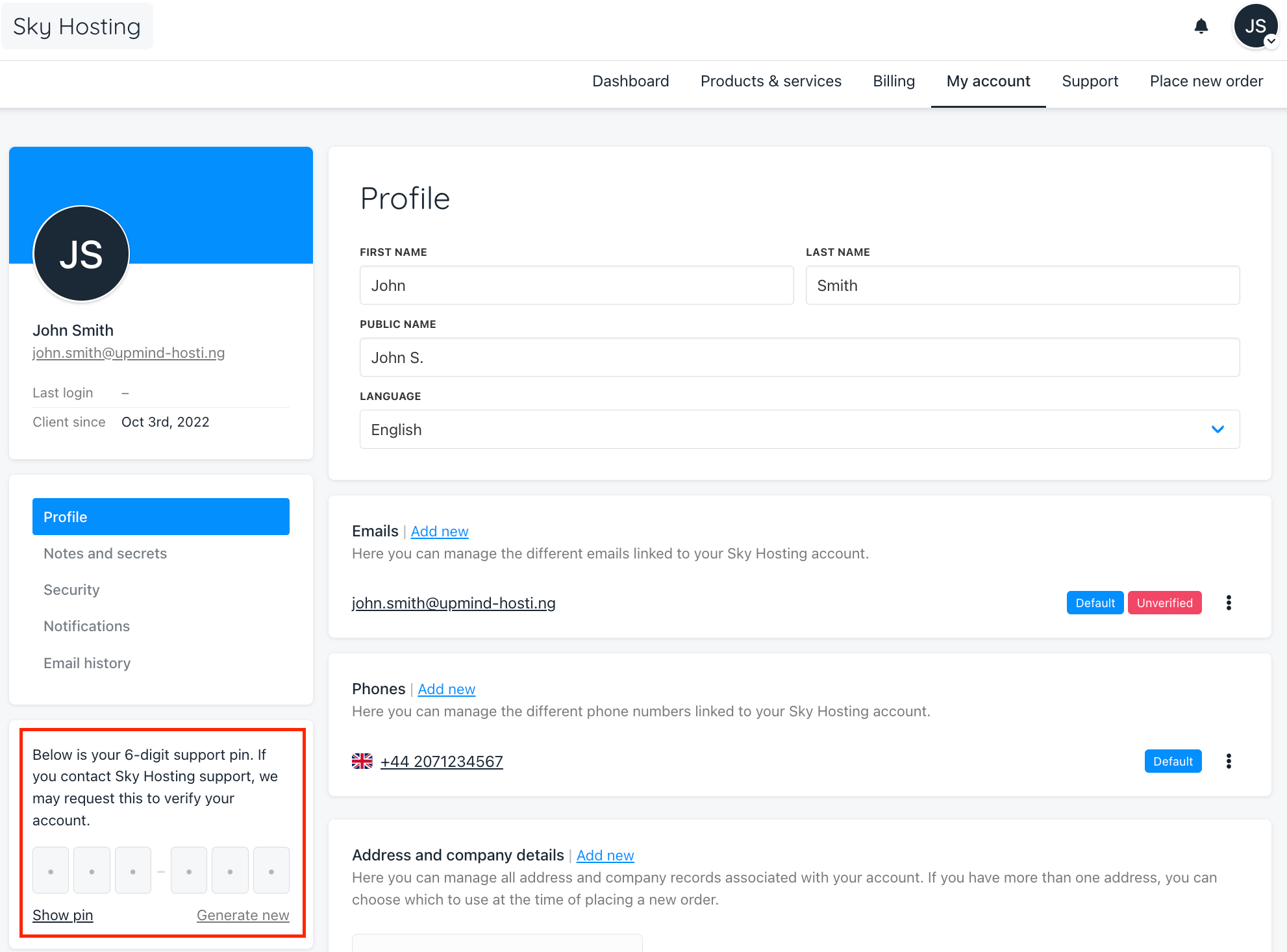1287x952 pixels.
Task: Click Generate new pin link
Action: pyautogui.click(x=243, y=915)
